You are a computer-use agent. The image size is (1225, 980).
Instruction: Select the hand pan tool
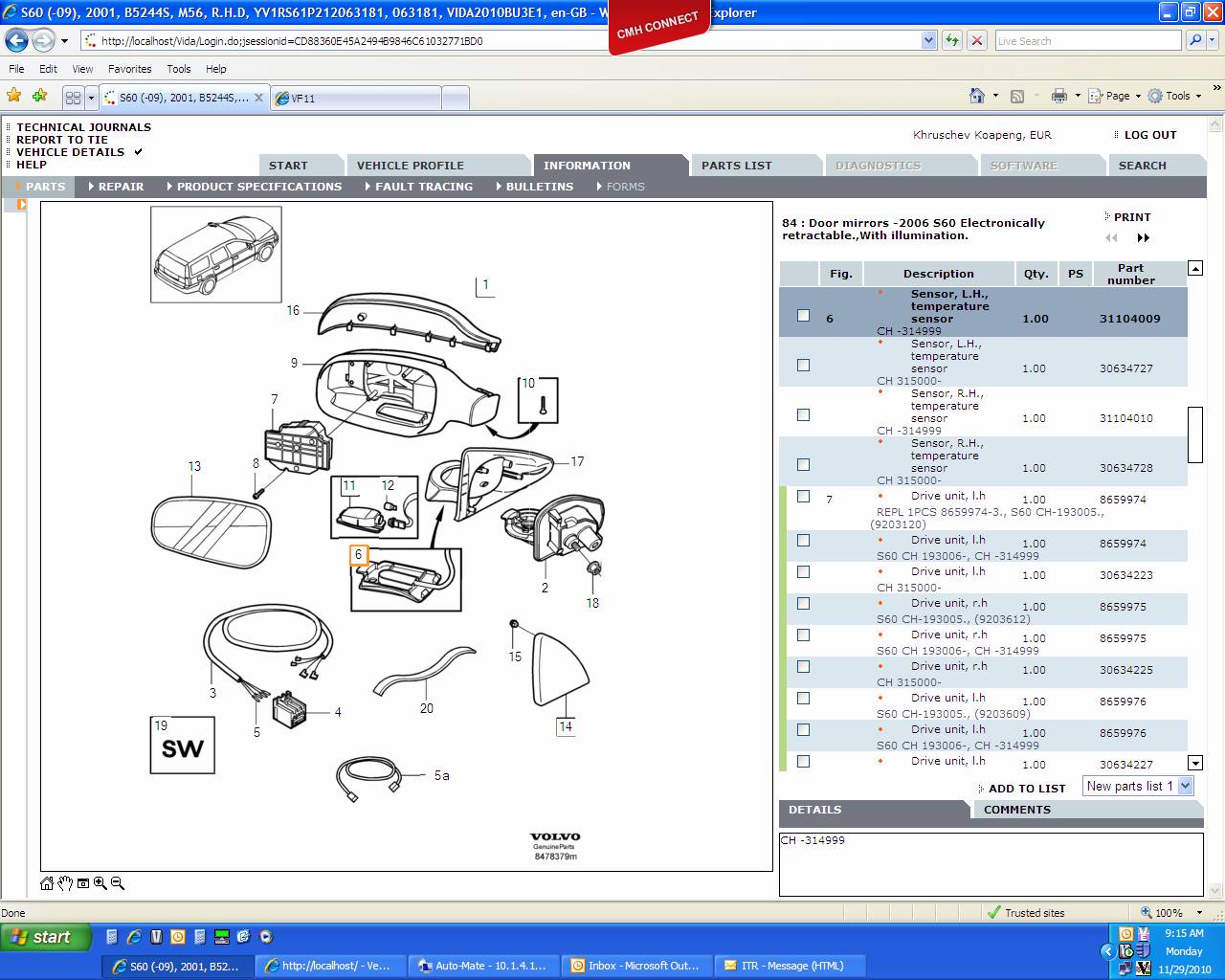tap(65, 883)
